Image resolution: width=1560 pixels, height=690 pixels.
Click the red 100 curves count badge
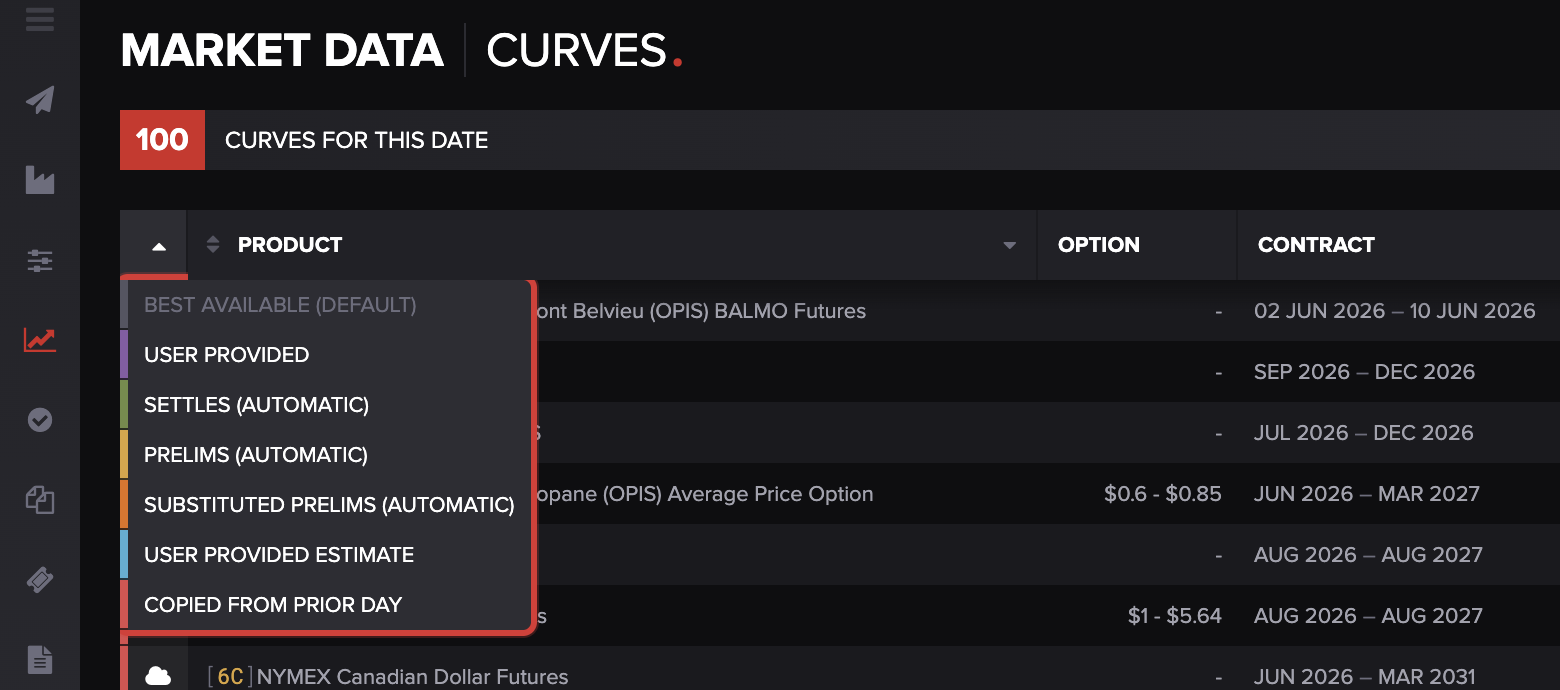coord(162,140)
